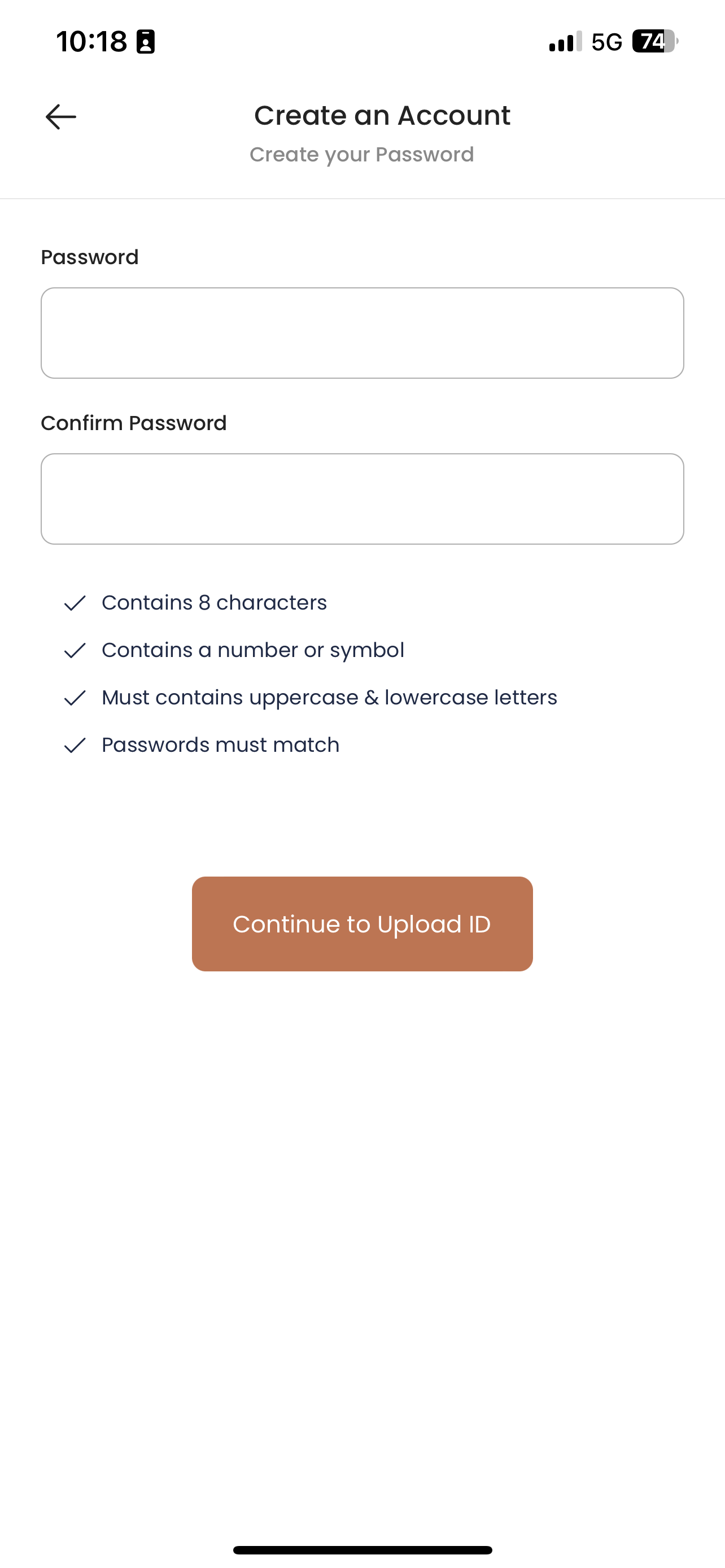Tap the 10:18 clock in status bar
Screen dimensions: 725x1568
point(91,42)
